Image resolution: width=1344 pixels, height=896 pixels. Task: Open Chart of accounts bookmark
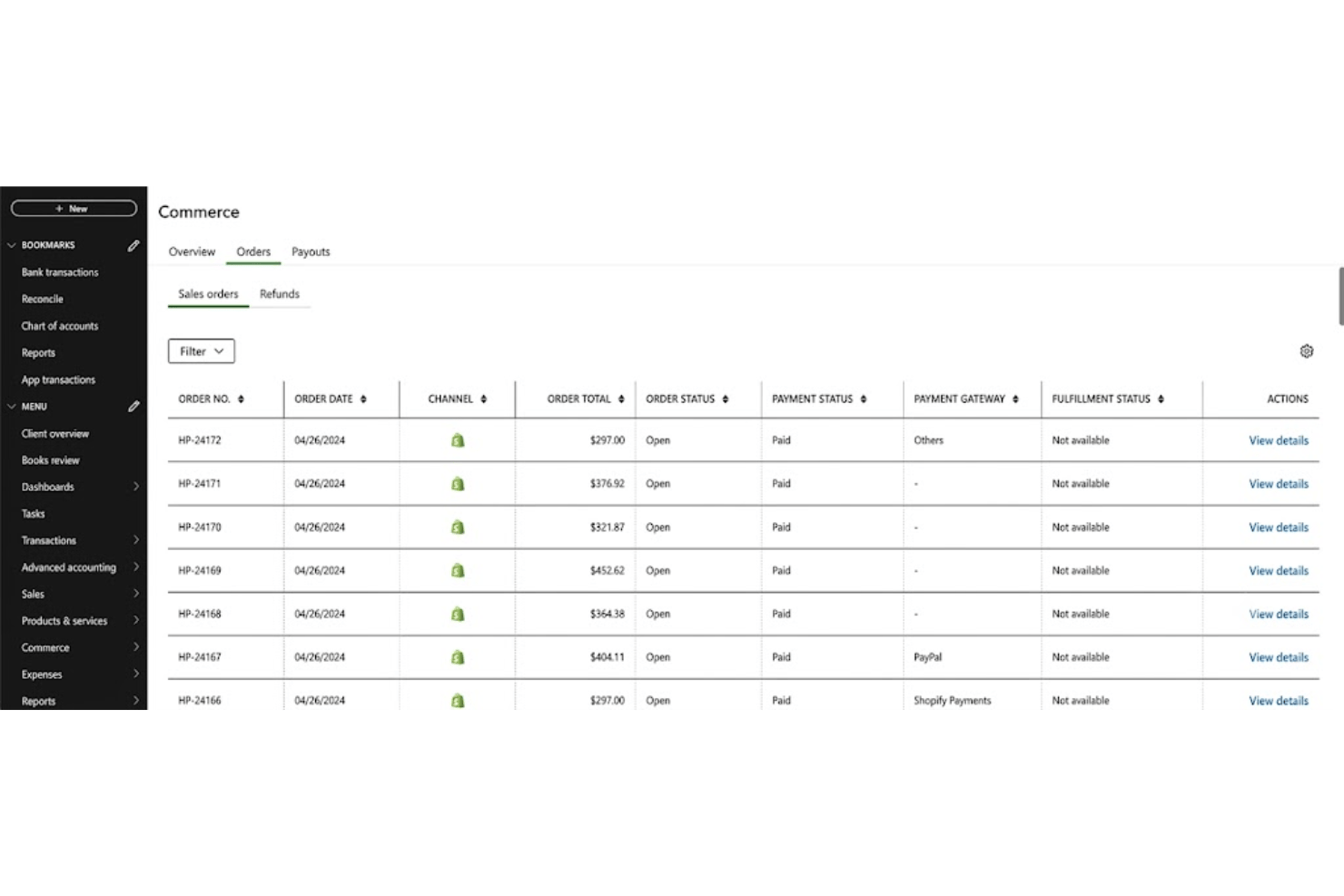coord(60,326)
